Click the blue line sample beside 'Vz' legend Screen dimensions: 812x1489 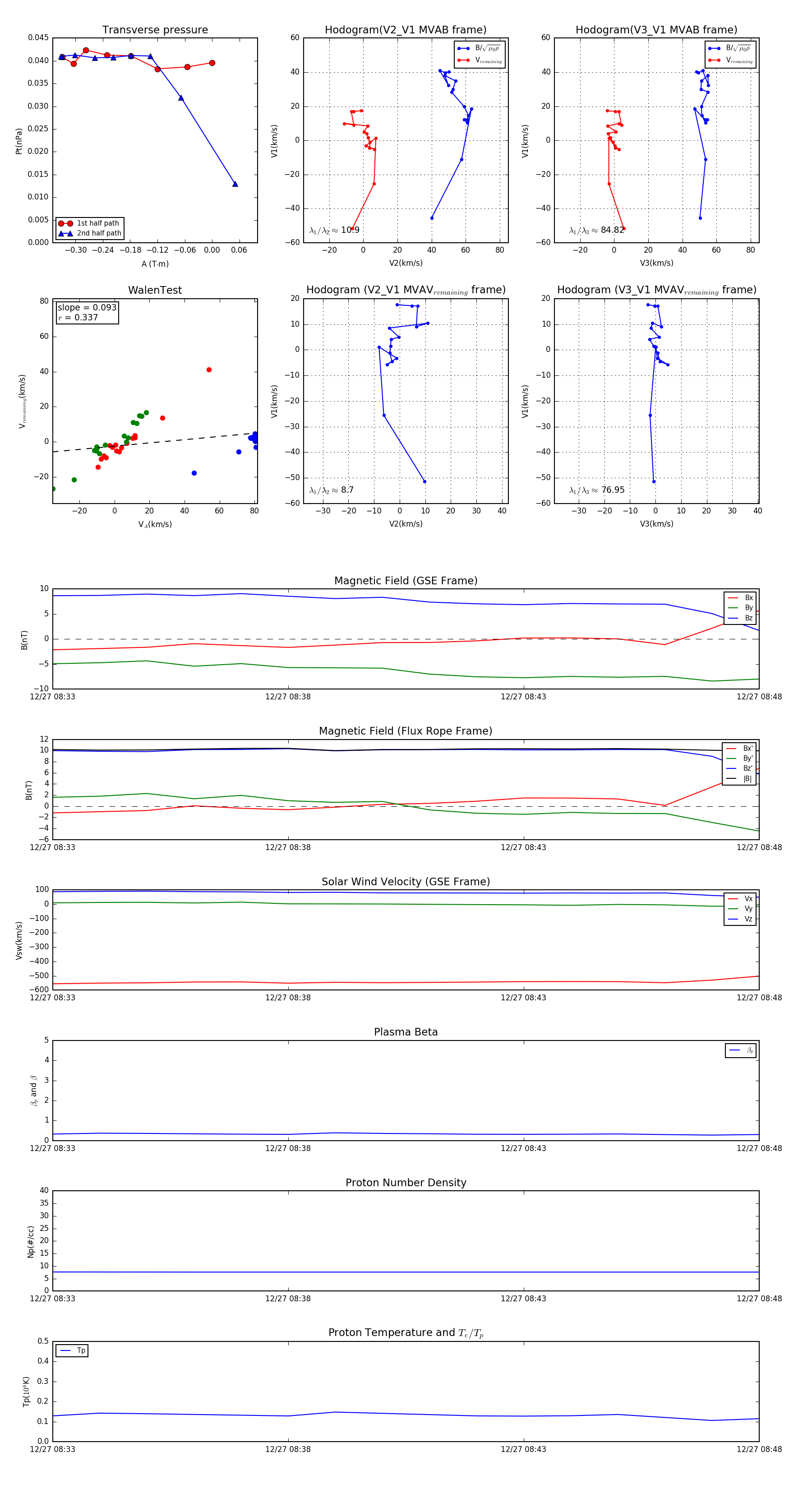click(x=733, y=920)
